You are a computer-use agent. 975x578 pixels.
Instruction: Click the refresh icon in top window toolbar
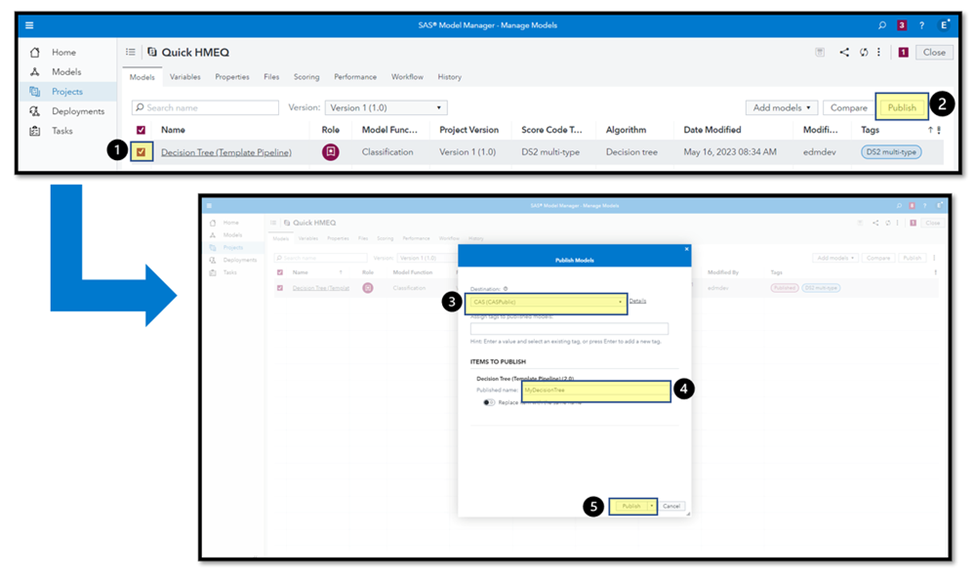864,52
